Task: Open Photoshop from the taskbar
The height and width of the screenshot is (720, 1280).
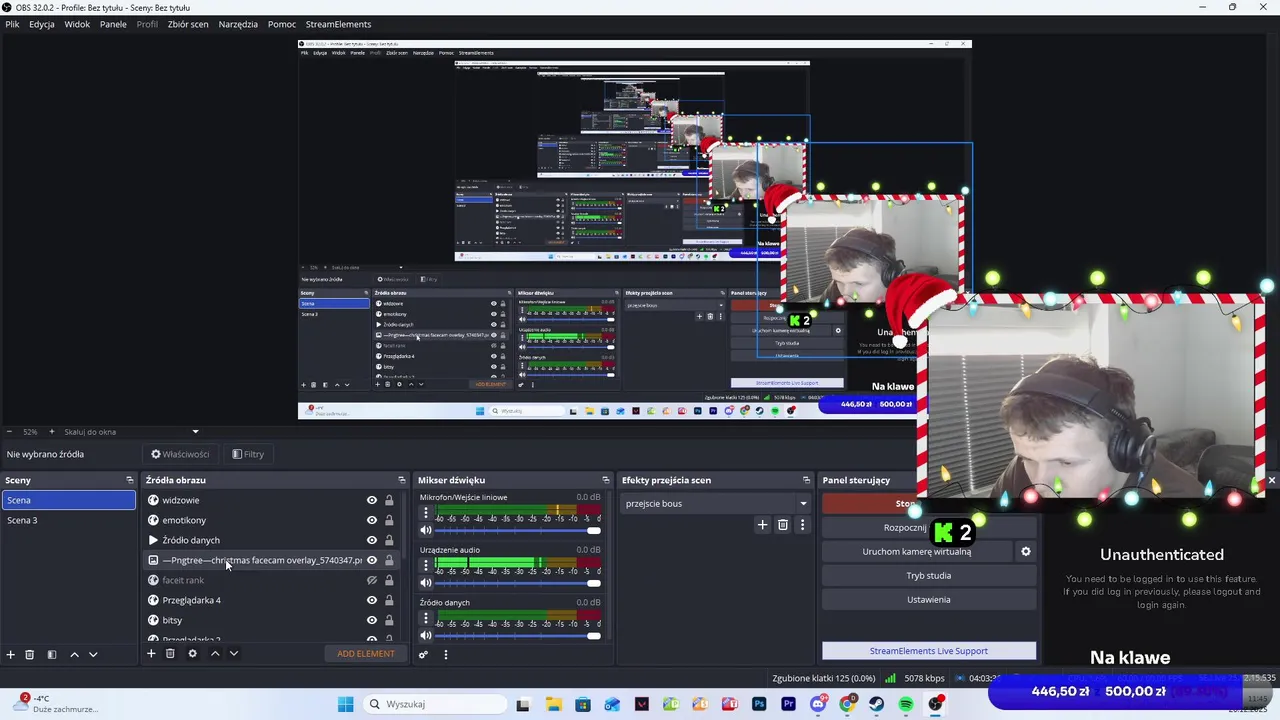Action: click(x=759, y=704)
